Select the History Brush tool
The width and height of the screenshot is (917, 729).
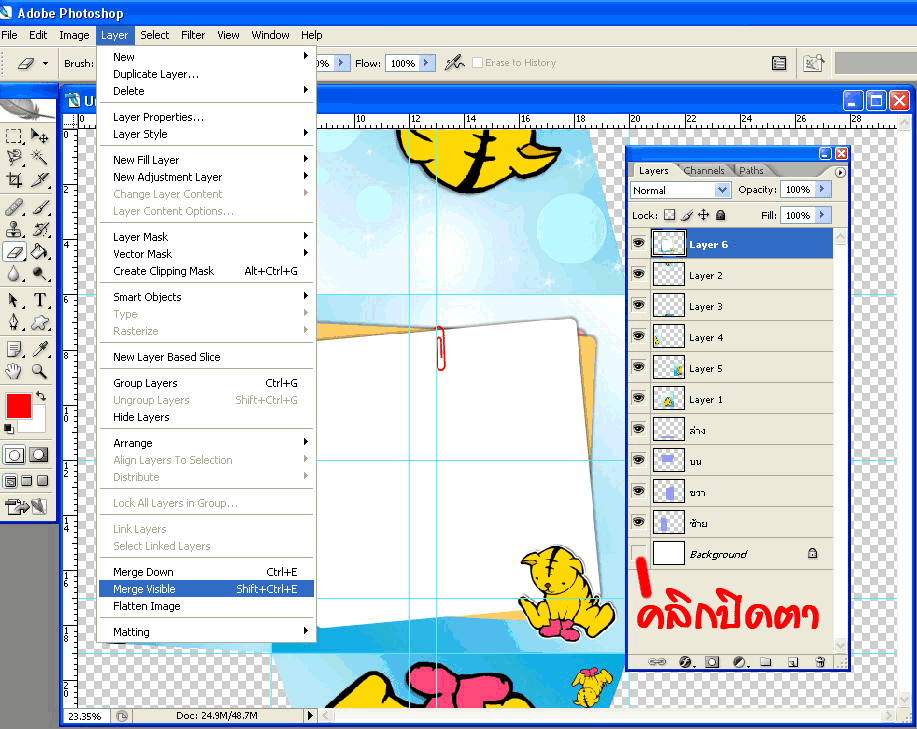coord(39,229)
